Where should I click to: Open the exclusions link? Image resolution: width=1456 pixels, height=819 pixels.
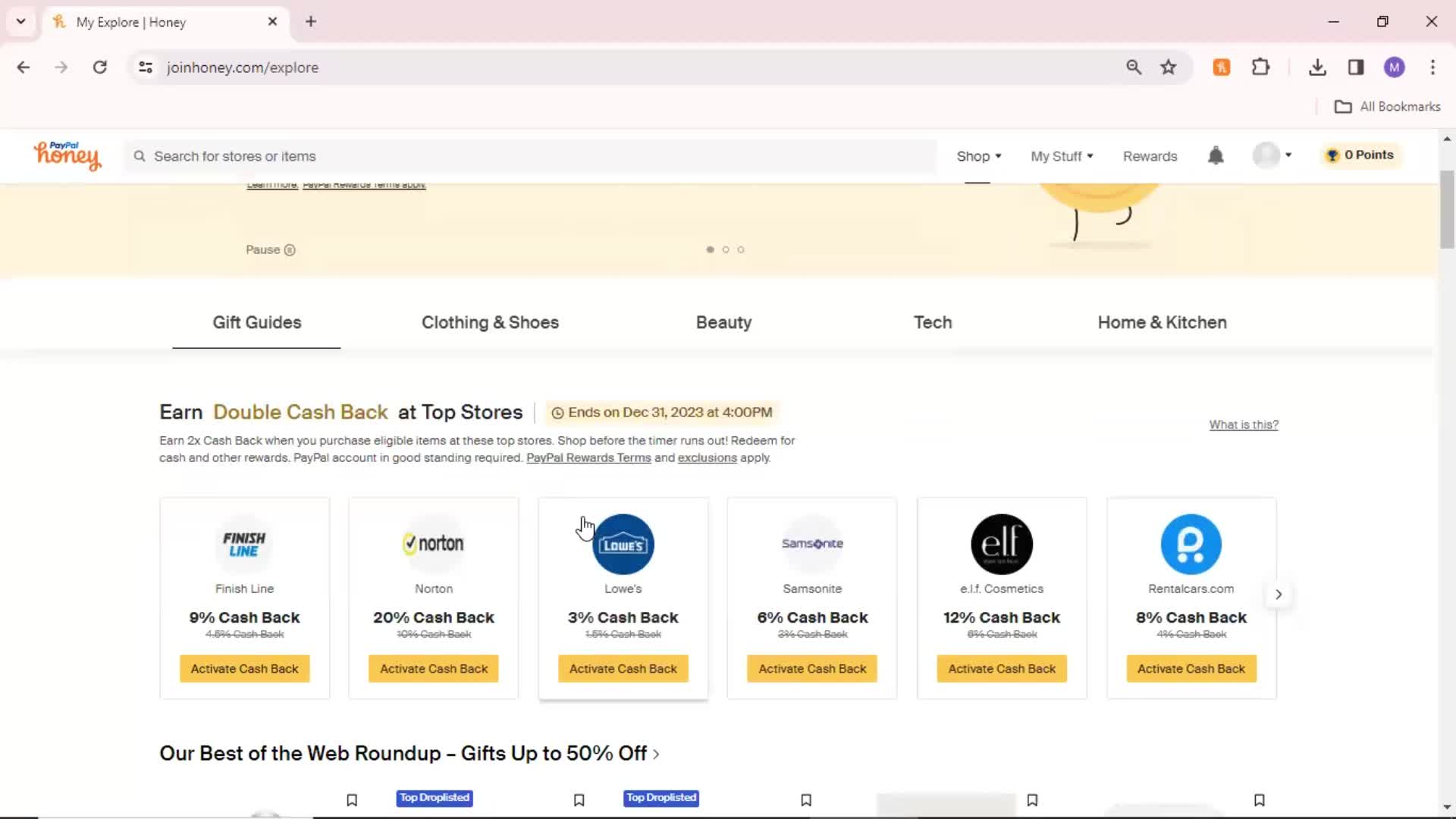point(707,458)
